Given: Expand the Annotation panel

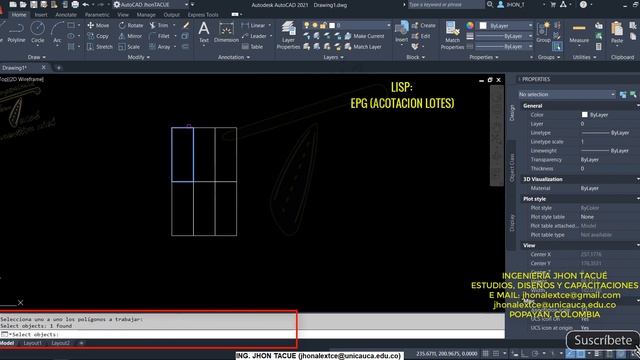Looking at the screenshot, I should 233,57.
